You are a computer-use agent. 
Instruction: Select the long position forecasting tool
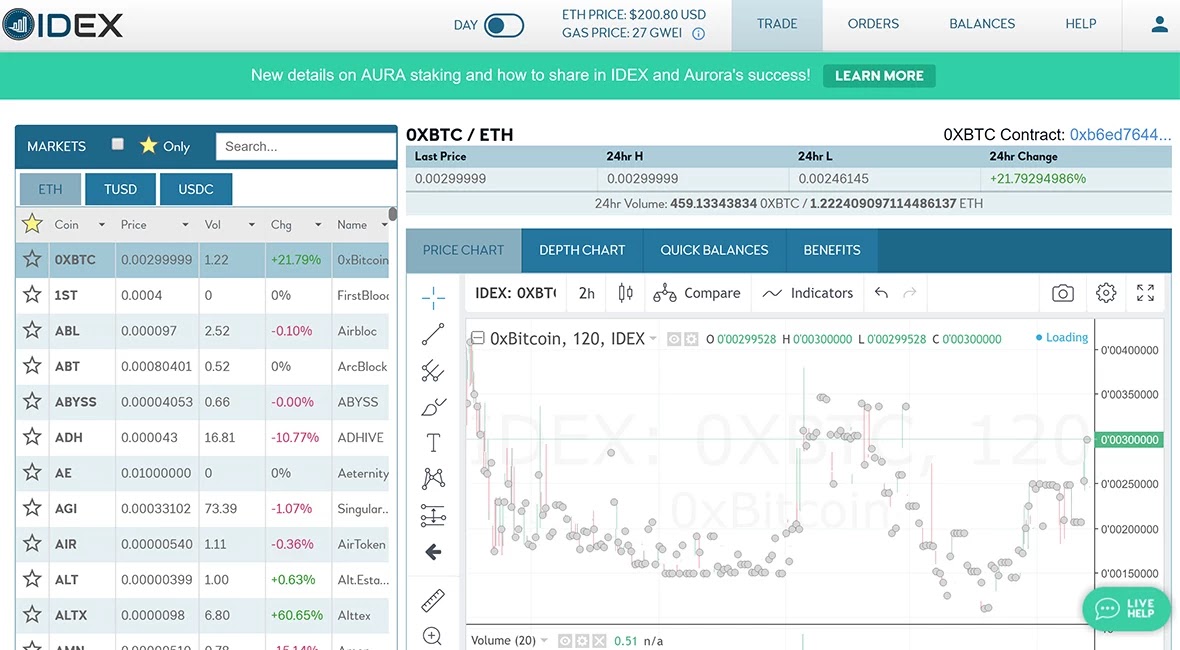[x=433, y=515]
